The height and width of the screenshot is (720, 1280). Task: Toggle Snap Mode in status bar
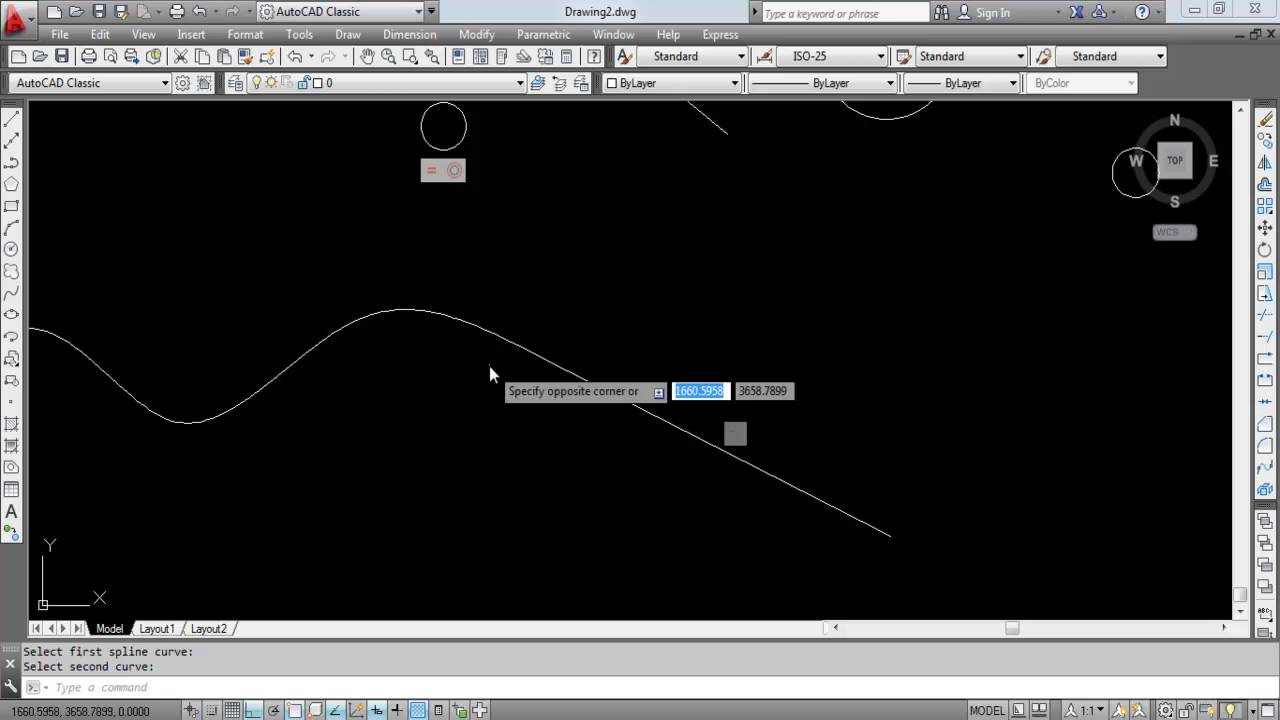pyautogui.click(x=212, y=711)
